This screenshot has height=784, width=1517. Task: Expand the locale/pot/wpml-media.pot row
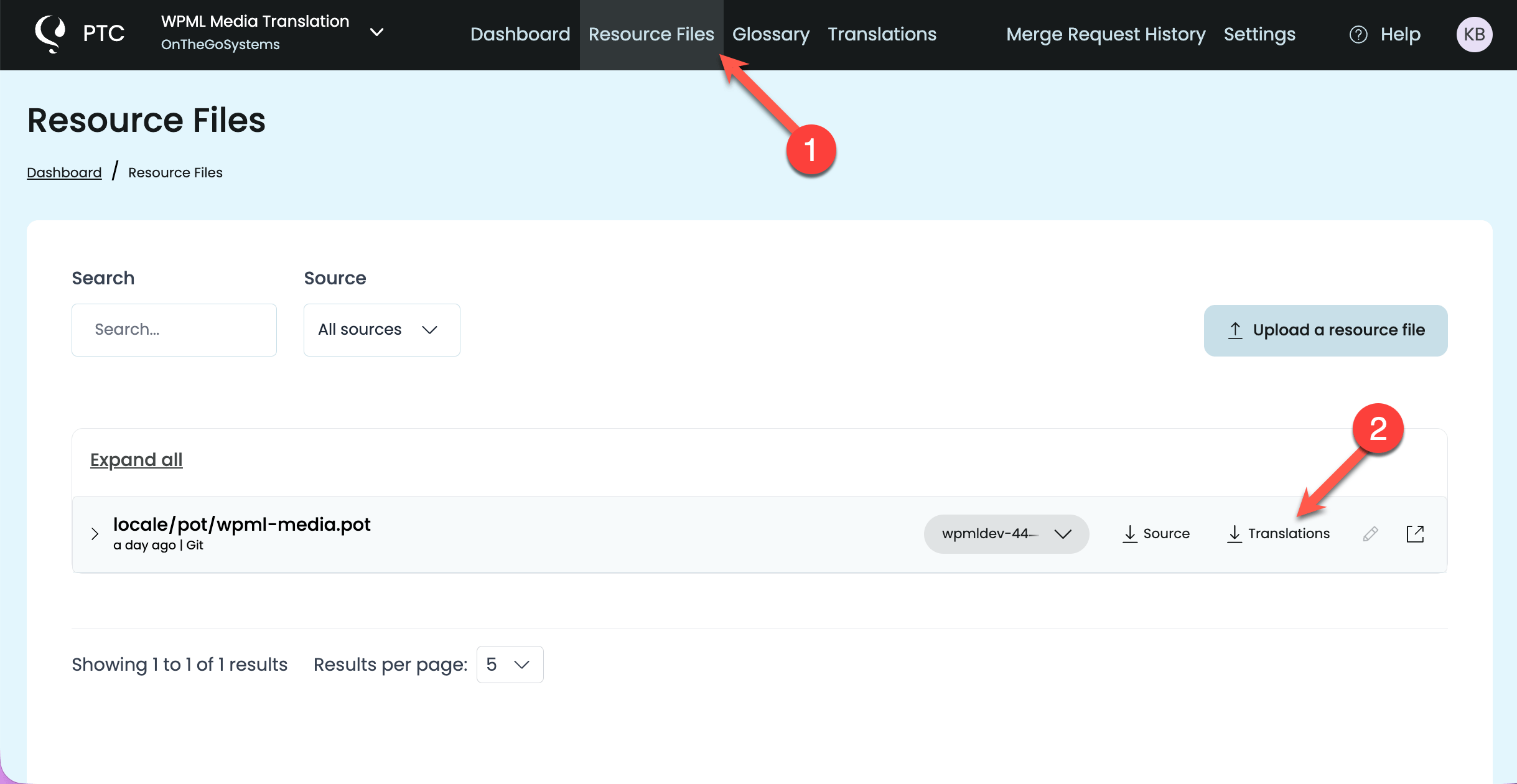coord(95,533)
